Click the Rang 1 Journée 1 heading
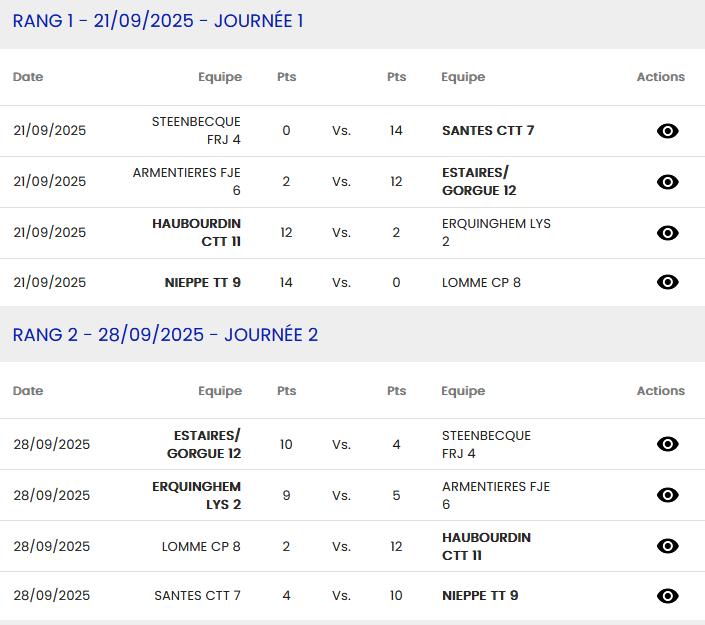This screenshot has width=705, height=625. coord(158,21)
